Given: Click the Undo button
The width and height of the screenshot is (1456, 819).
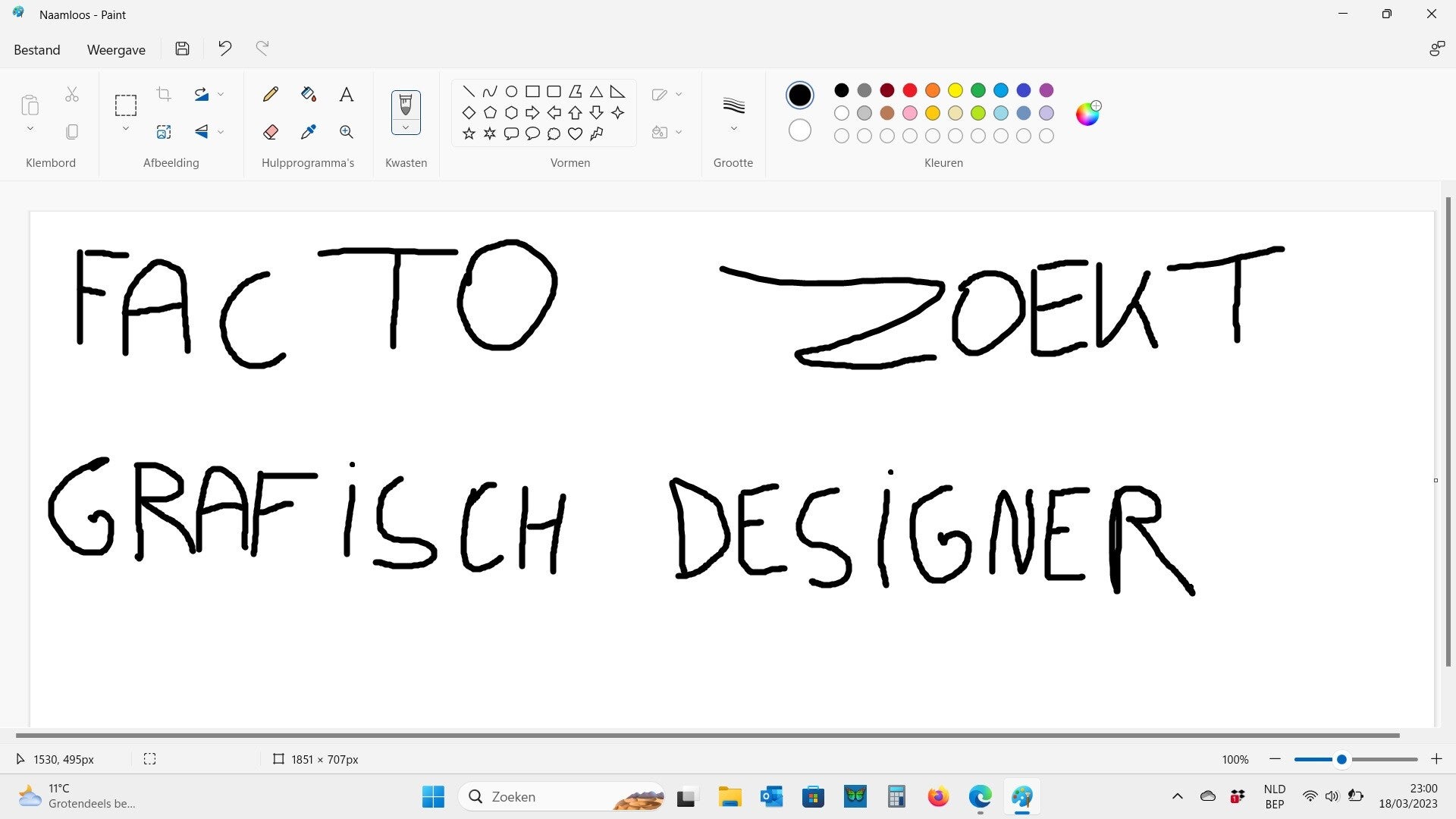Looking at the screenshot, I should [x=224, y=49].
